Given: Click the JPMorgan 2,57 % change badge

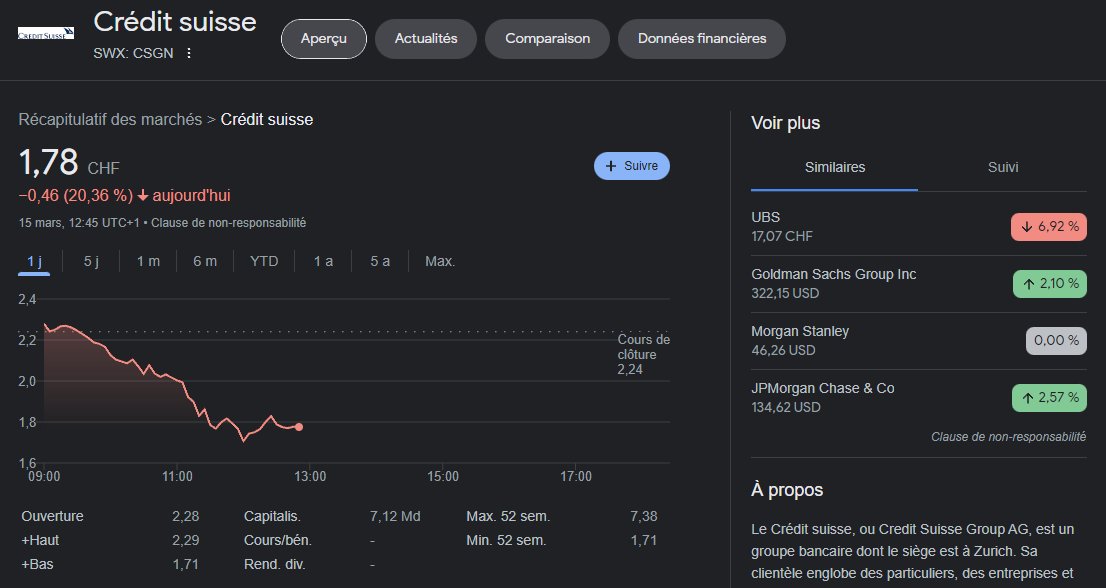Looking at the screenshot, I should pos(1049,398).
